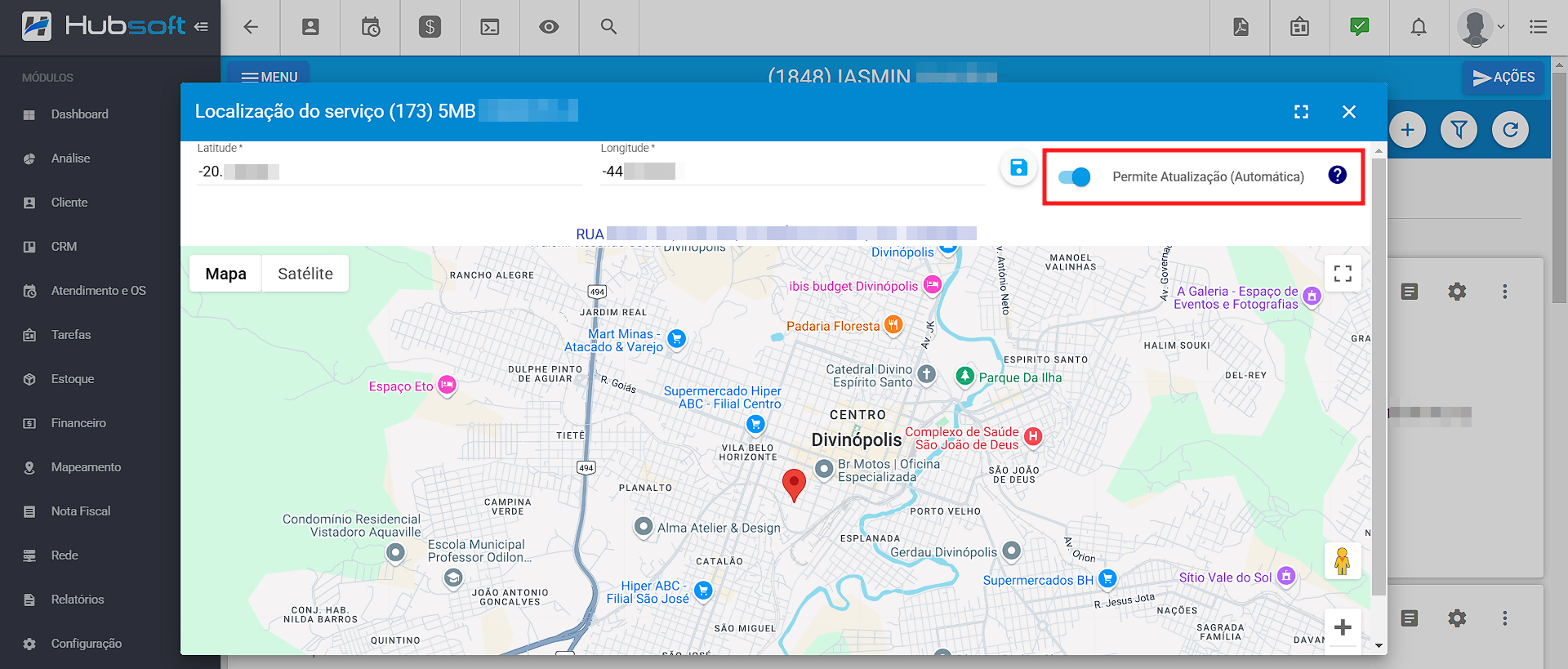1568x669 pixels.
Task: Open the notifications bell
Action: click(1419, 27)
